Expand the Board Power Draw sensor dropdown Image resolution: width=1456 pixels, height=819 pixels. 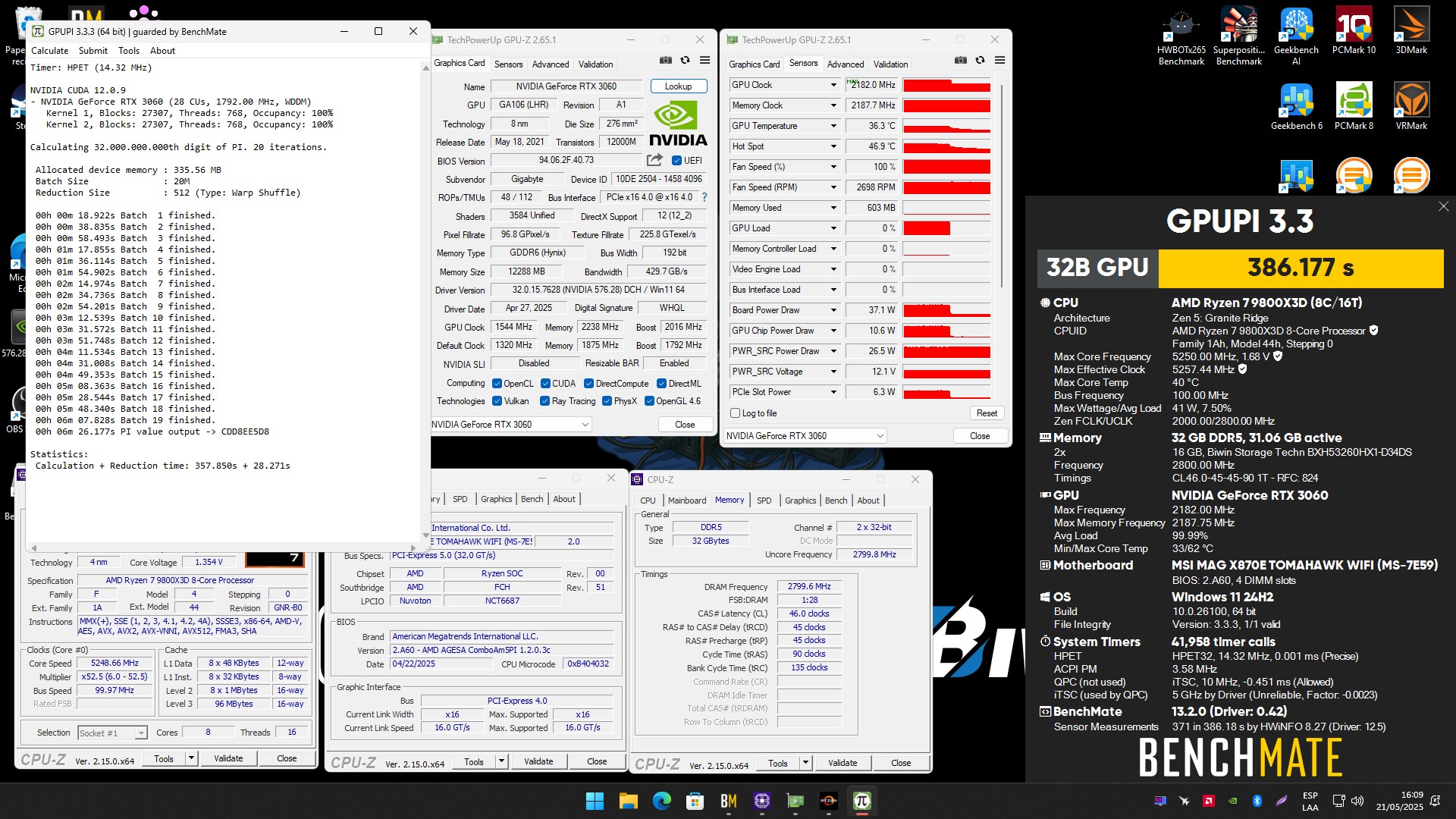point(833,310)
